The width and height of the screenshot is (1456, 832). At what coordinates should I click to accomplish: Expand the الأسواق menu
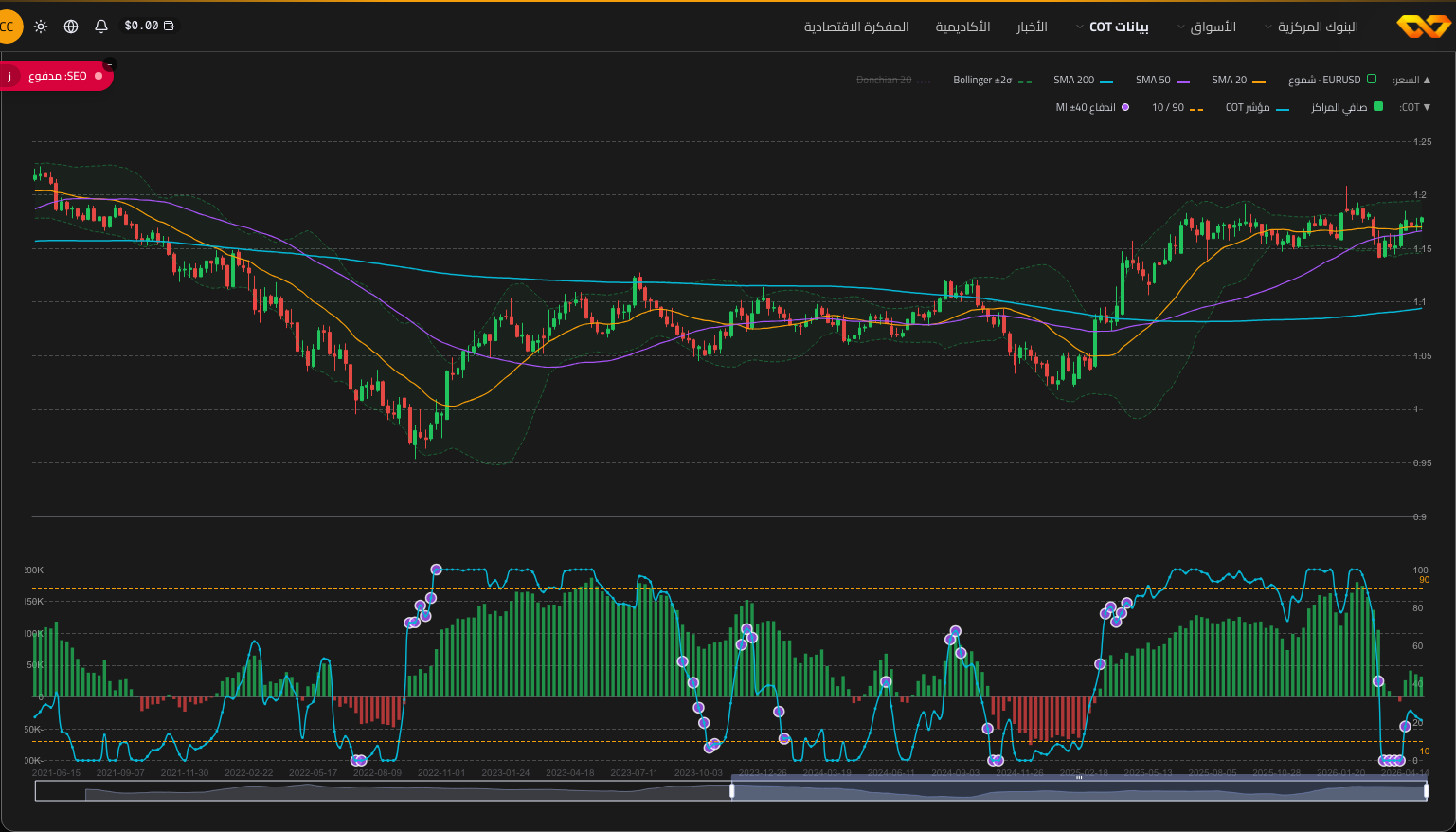[1206, 27]
